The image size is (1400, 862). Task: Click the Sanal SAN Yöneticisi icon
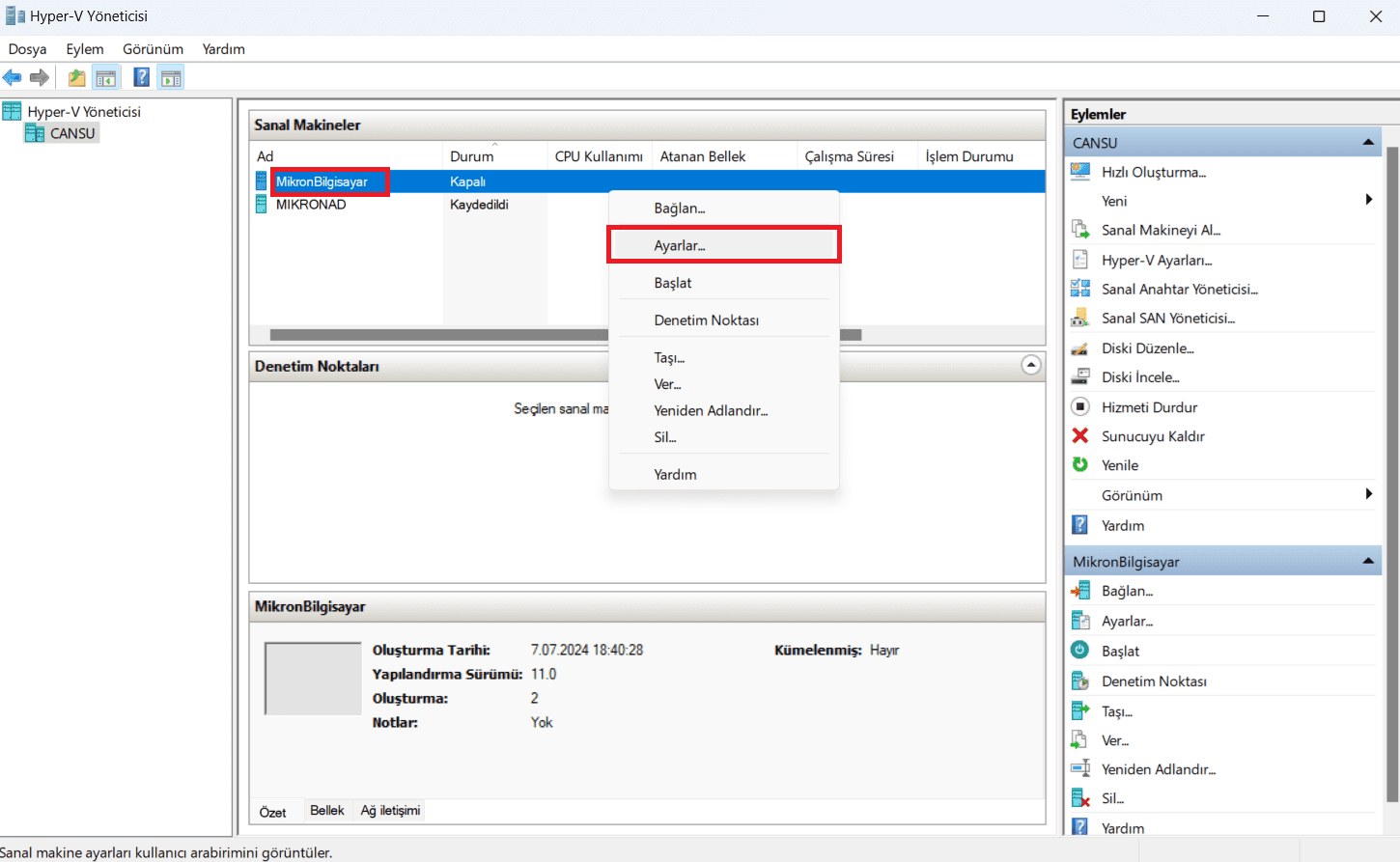pyautogui.click(x=1080, y=318)
